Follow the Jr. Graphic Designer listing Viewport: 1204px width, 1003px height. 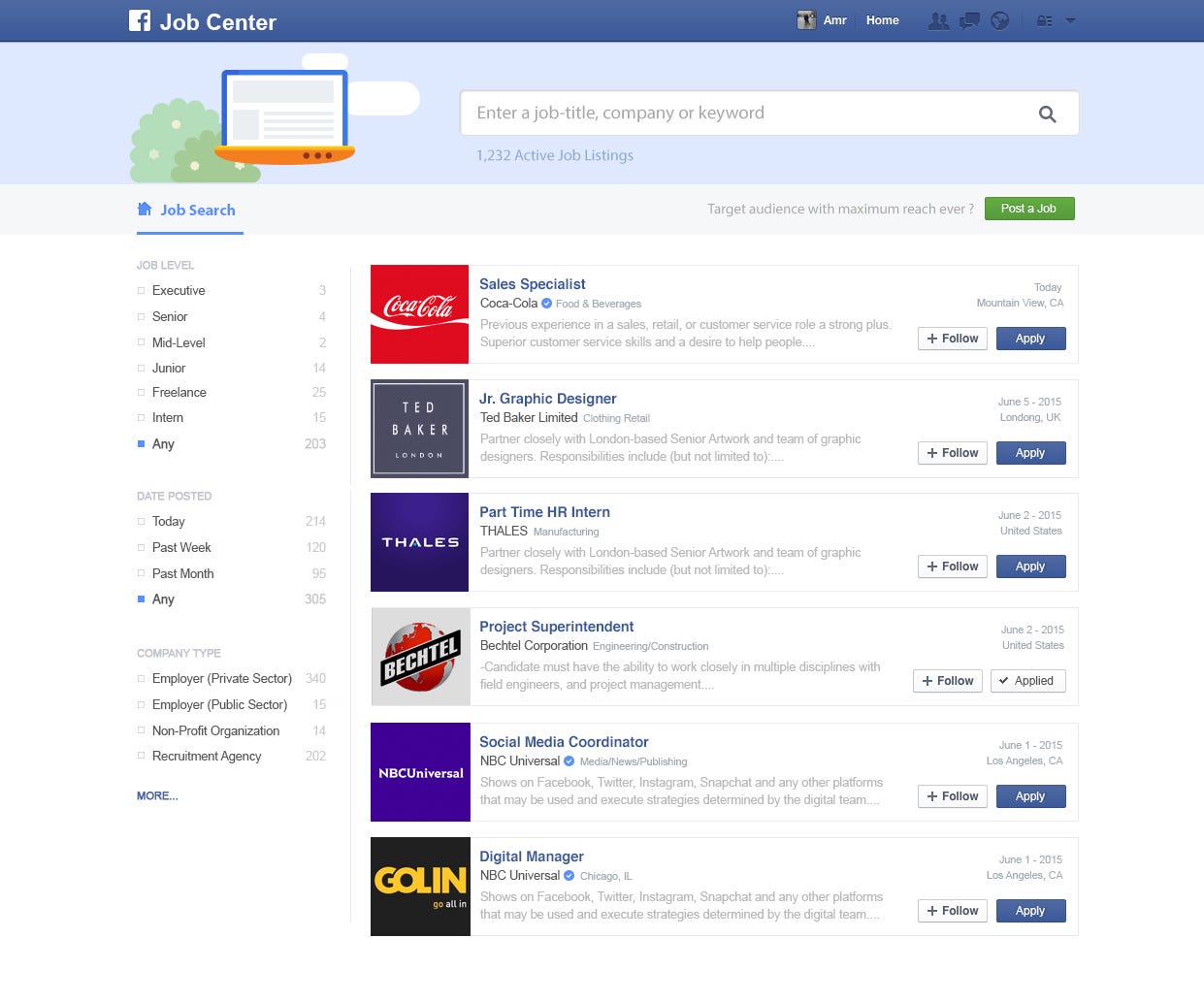(953, 453)
